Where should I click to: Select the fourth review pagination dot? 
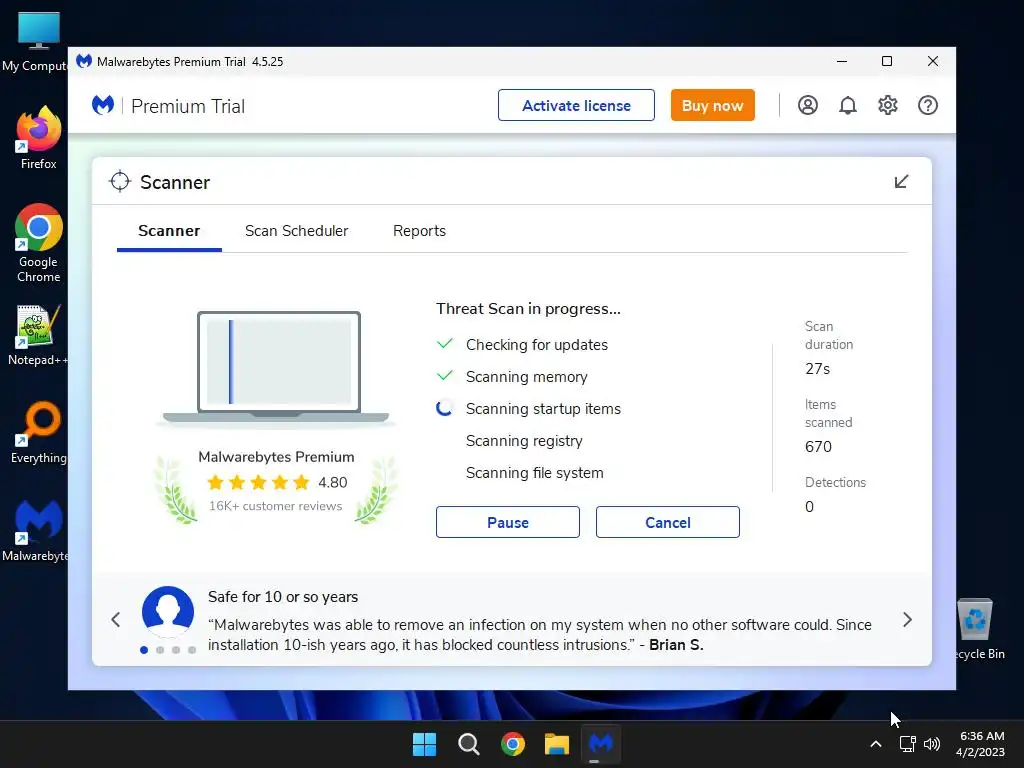[192, 650]
